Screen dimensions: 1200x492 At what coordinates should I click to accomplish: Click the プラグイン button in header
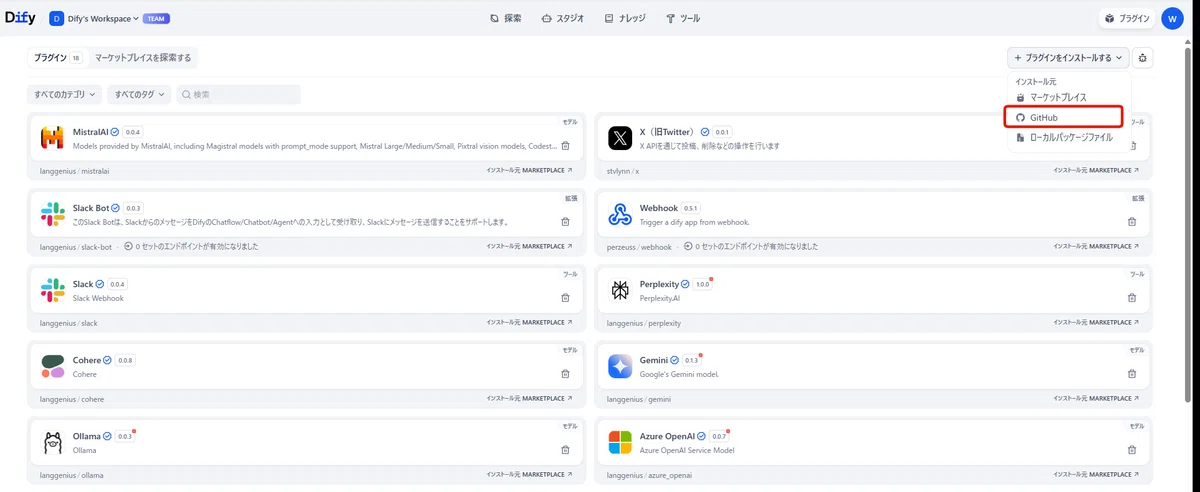point(1127,18)
